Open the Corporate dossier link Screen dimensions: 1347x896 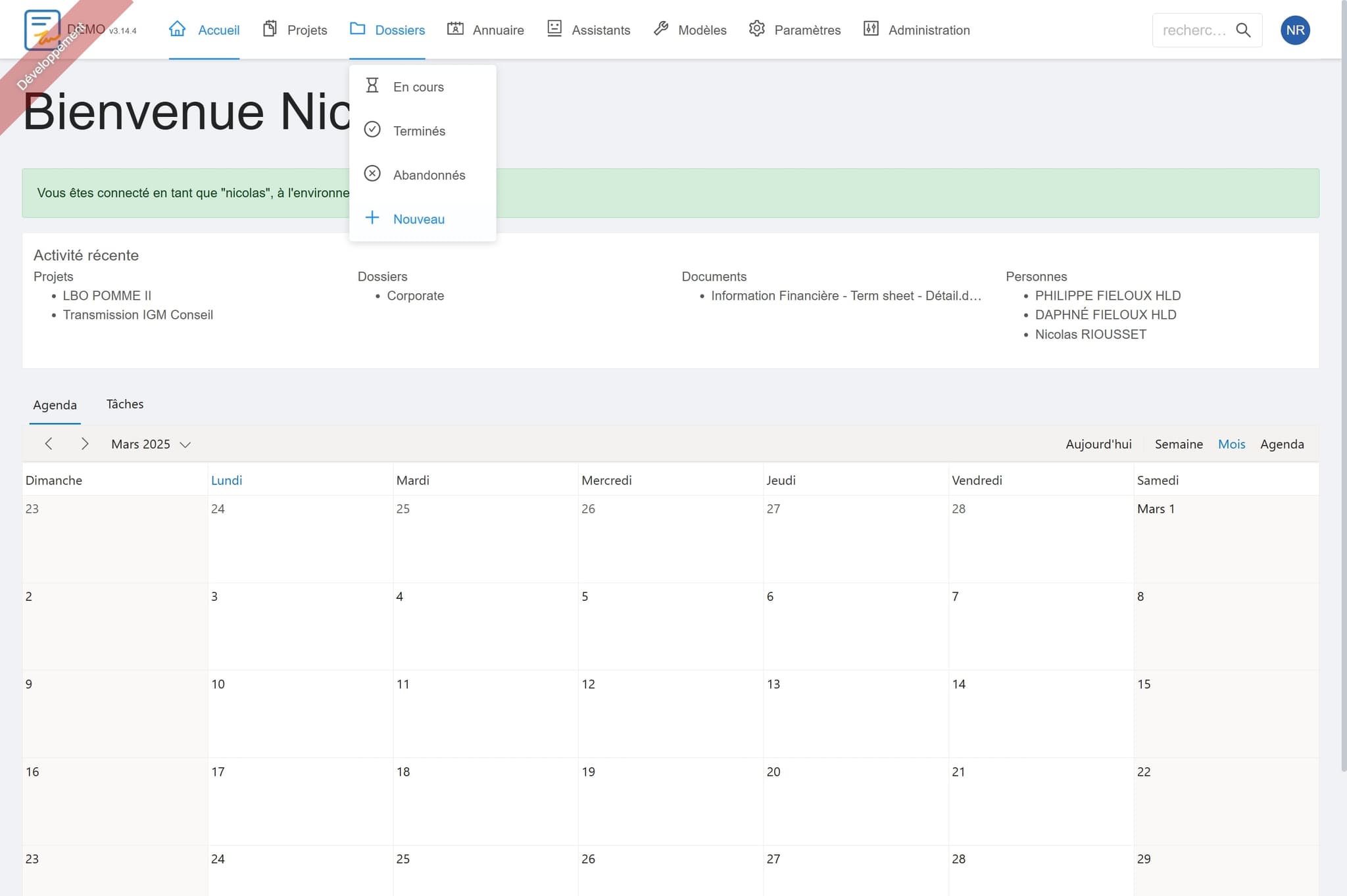[415, 296]
